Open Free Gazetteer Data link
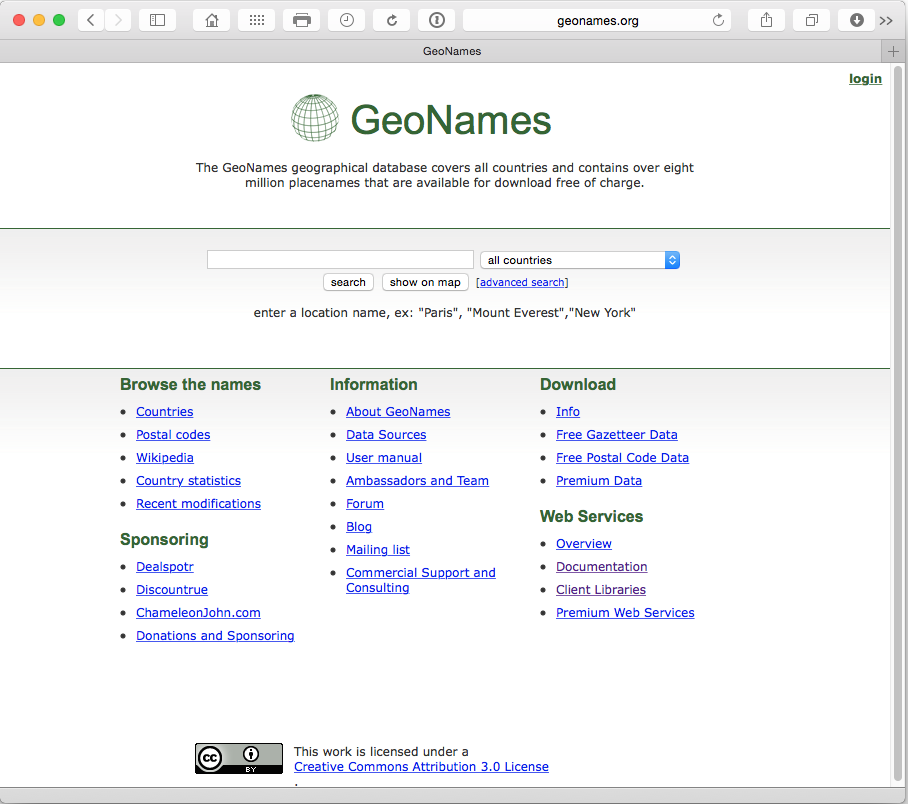Viewport: 908px width, 804px height. [x=616, y=435]
